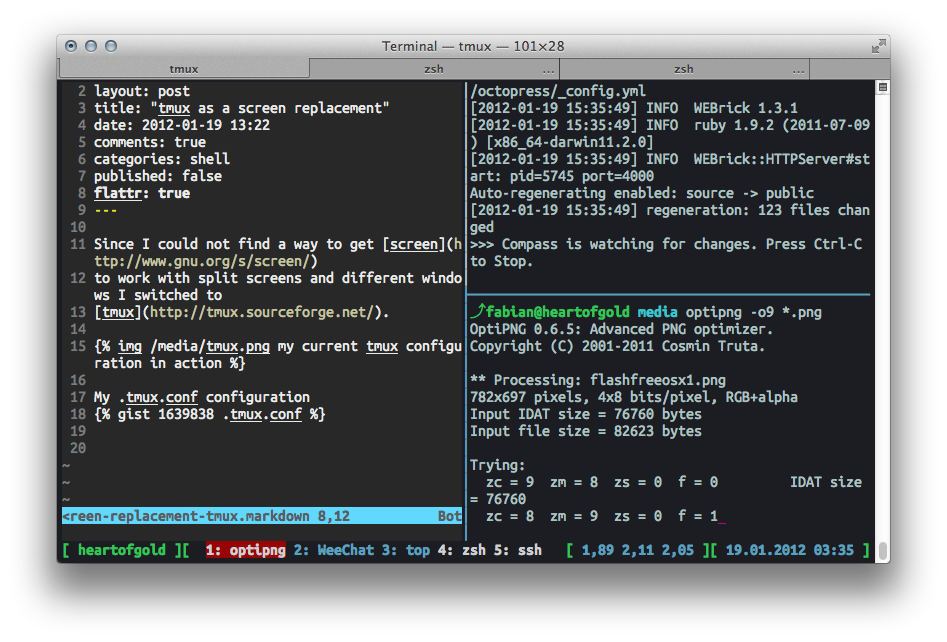Click cursor position '8,12' in vim status
The width and height of the screenshot is (947, 642).
point(333,516)
